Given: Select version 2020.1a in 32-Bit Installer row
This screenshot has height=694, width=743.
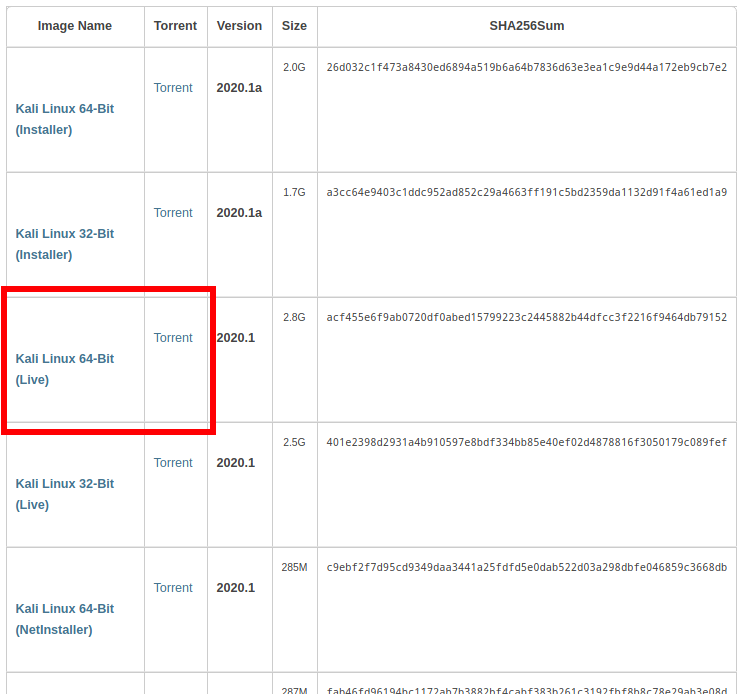Looking at the screenshot, I should (239, 213).
